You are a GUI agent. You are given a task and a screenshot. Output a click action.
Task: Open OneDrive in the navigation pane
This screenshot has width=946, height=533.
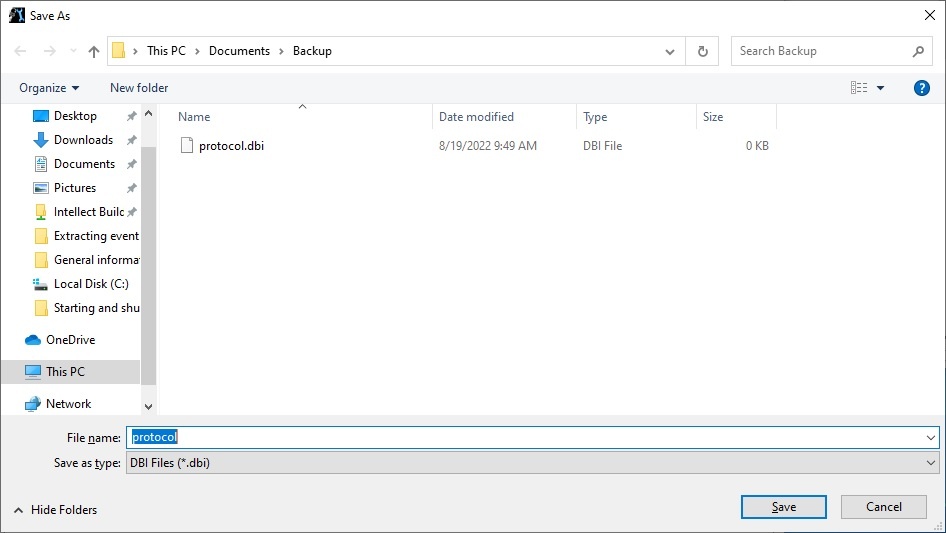[70, 340]
